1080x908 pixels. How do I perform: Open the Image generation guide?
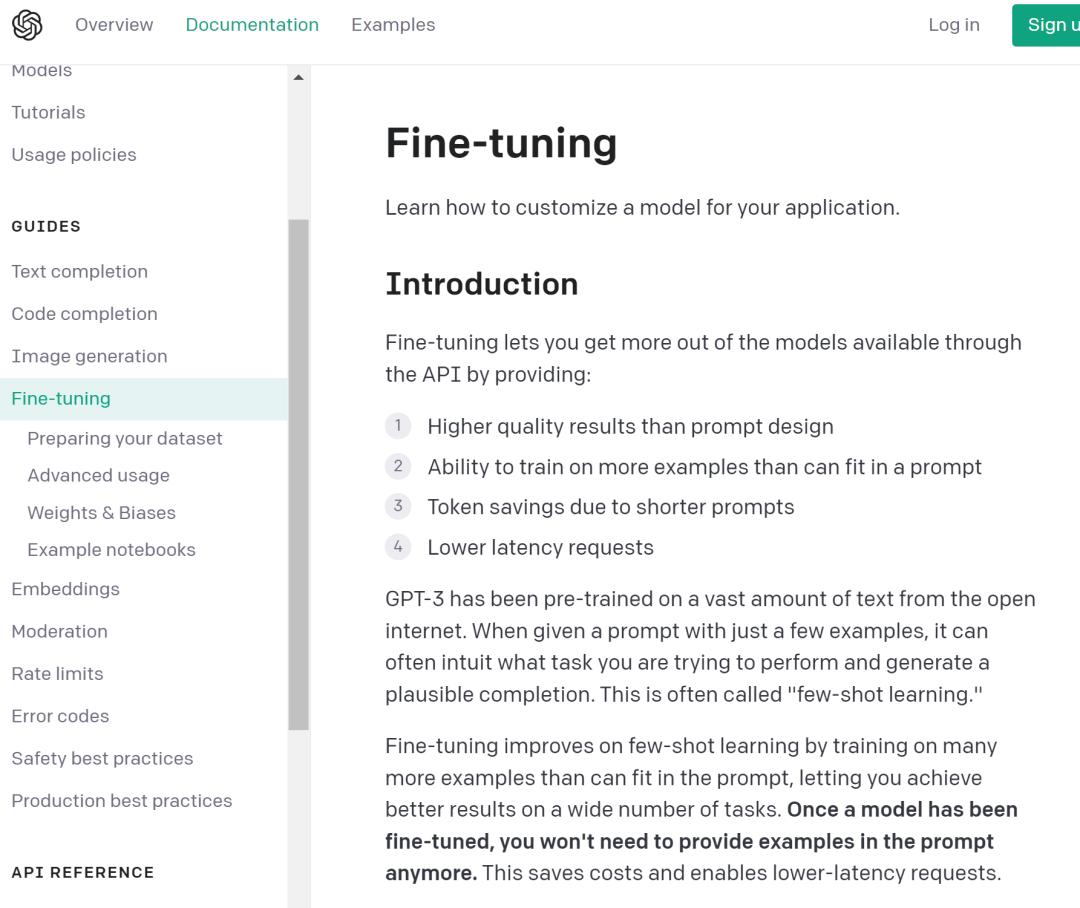pyautogui.click(x=90, y=356)
